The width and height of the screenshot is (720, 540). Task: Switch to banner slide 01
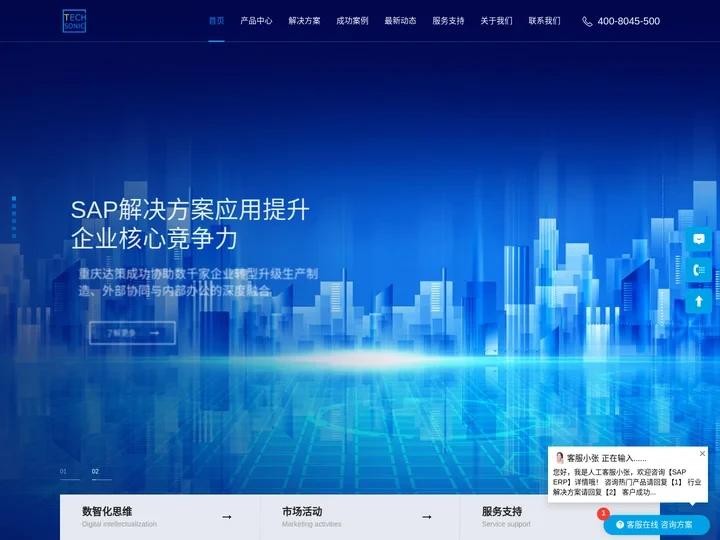(69, 473)
